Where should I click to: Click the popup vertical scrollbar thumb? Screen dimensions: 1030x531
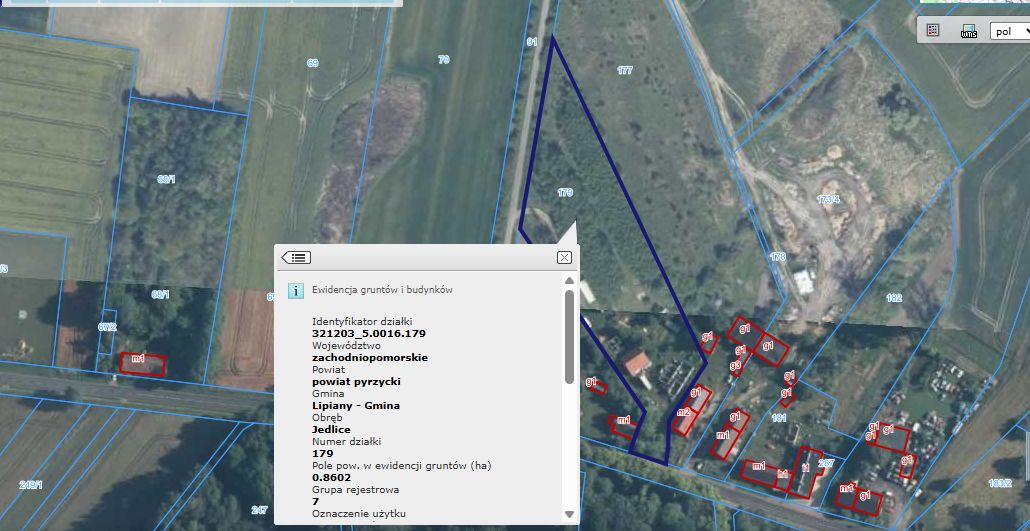[x=570, y=336]
